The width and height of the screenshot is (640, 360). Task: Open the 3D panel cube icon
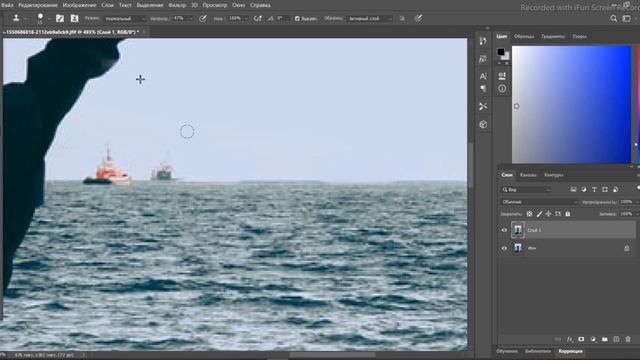pyautogui.click(x=483, y=124)
